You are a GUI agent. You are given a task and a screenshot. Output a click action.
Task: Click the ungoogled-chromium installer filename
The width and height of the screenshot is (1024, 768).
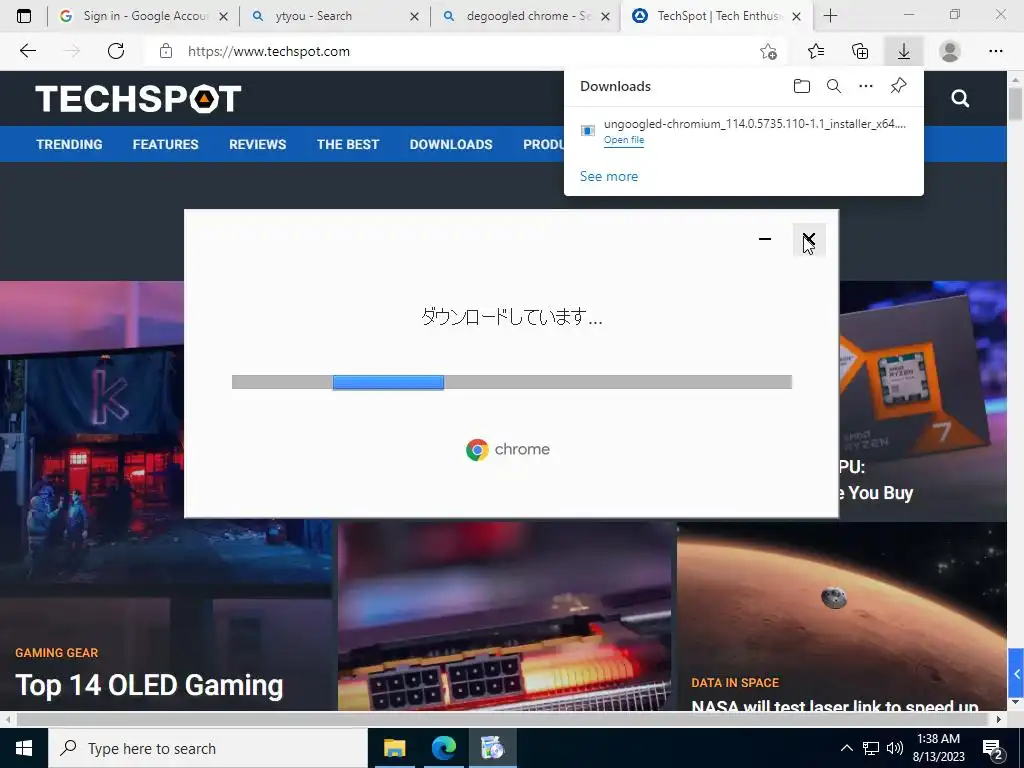click(754, 123)
